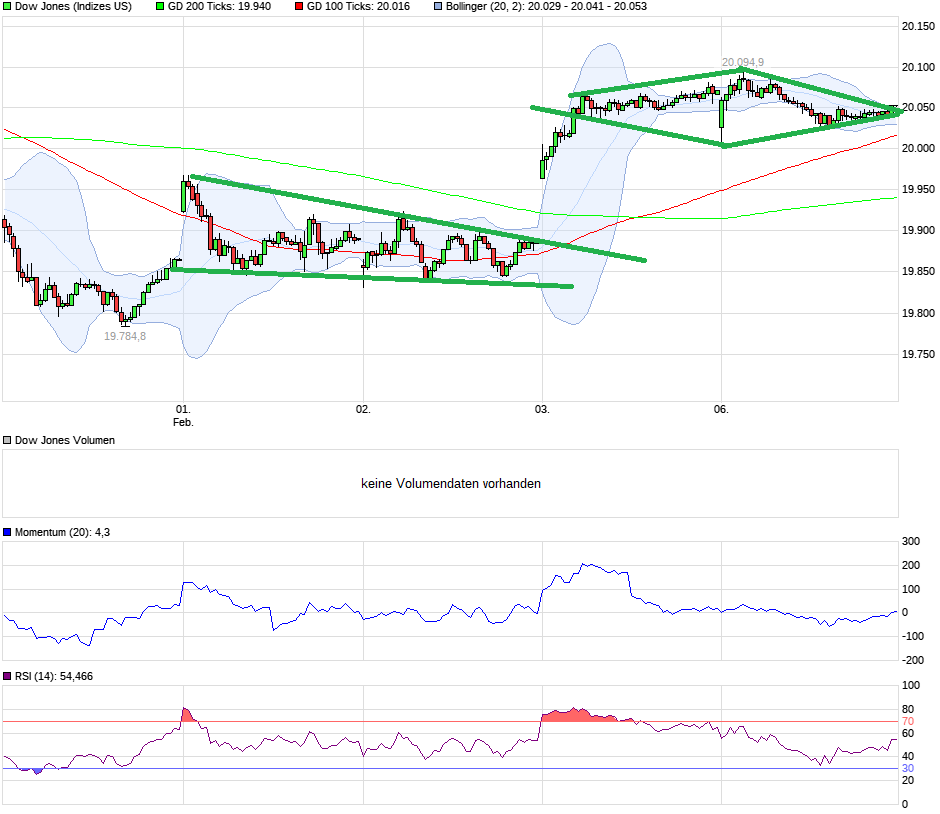Screen dimensions: 940x814
Task: Click the 20.000 price axis label
Action: click(918, 149)
